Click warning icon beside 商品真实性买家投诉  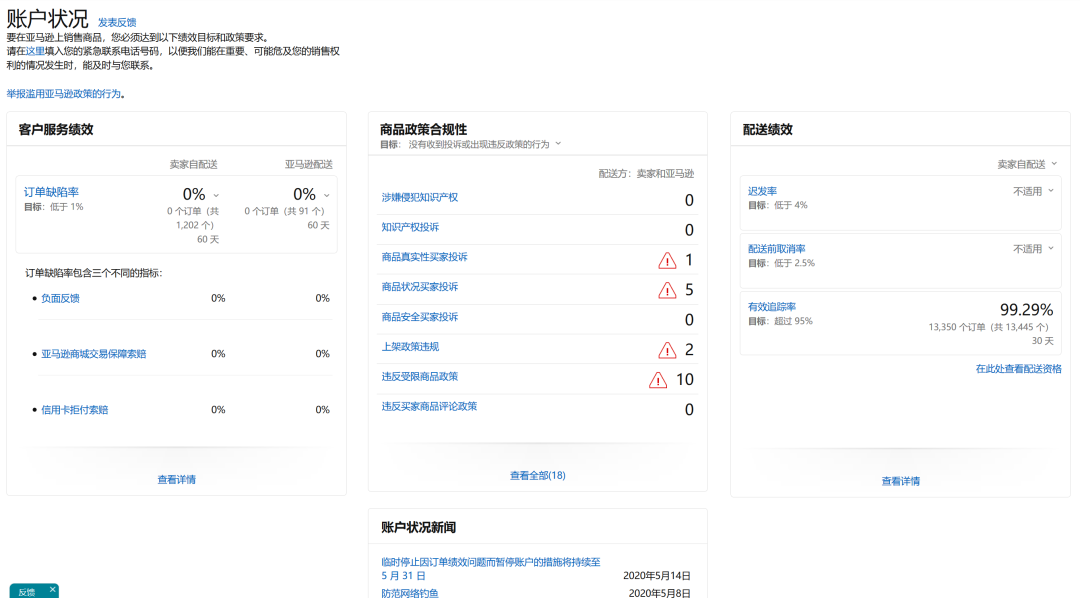coord(669,259)
